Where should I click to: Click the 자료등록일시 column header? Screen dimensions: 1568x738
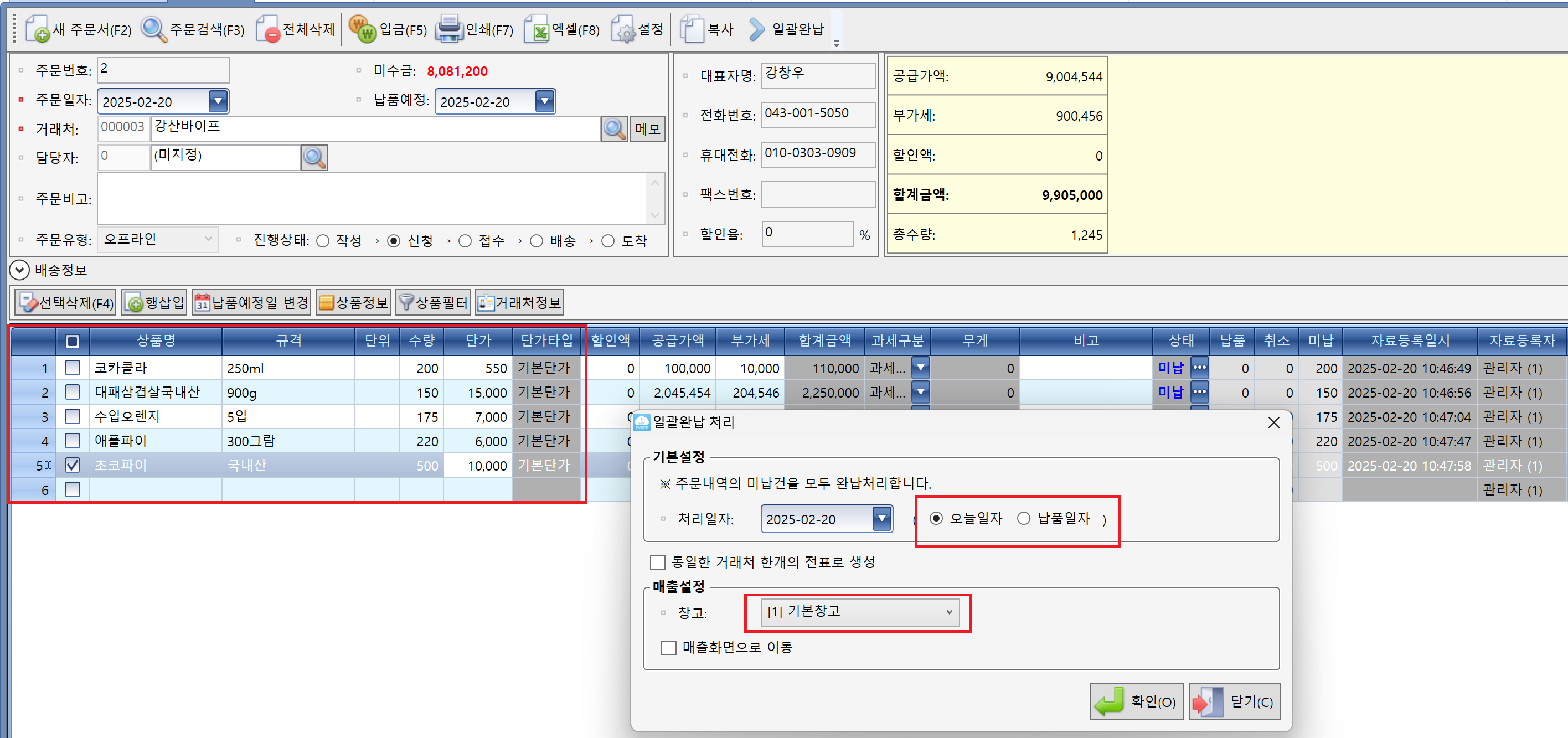pos(1410,341)
